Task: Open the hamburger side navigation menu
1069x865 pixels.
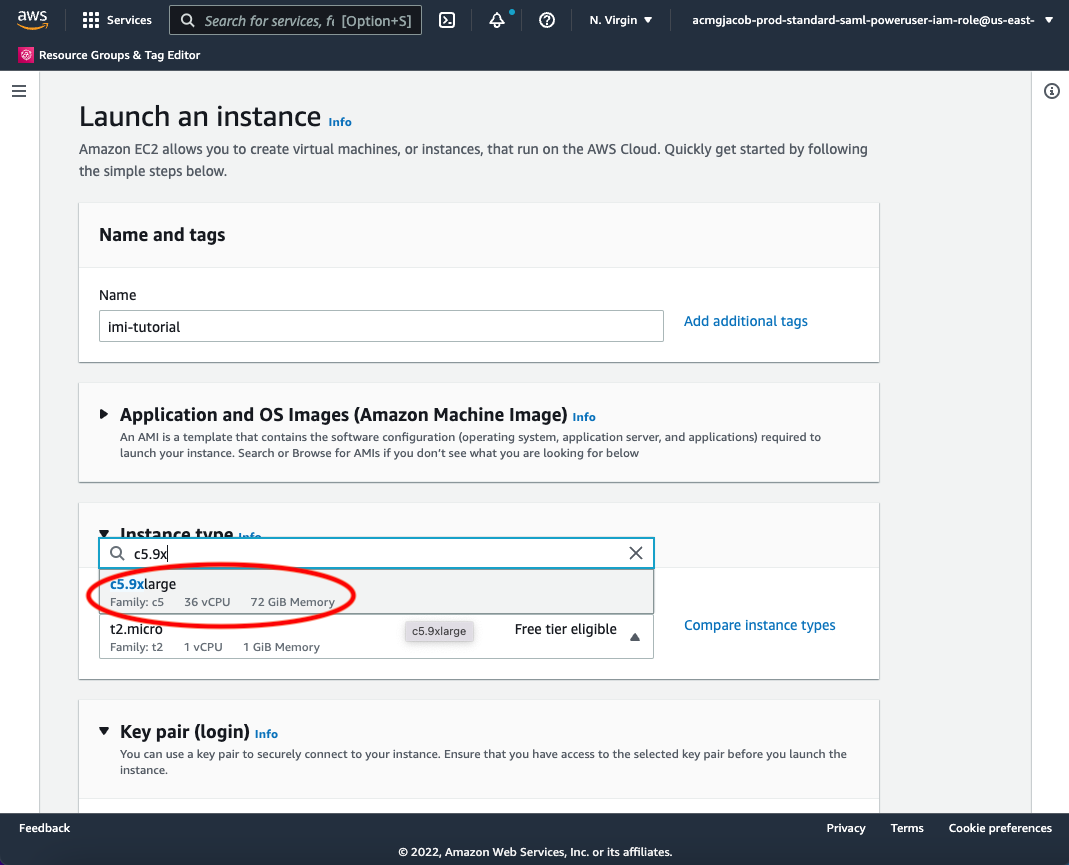Action: pyautogui.click(x=19, y=91)
